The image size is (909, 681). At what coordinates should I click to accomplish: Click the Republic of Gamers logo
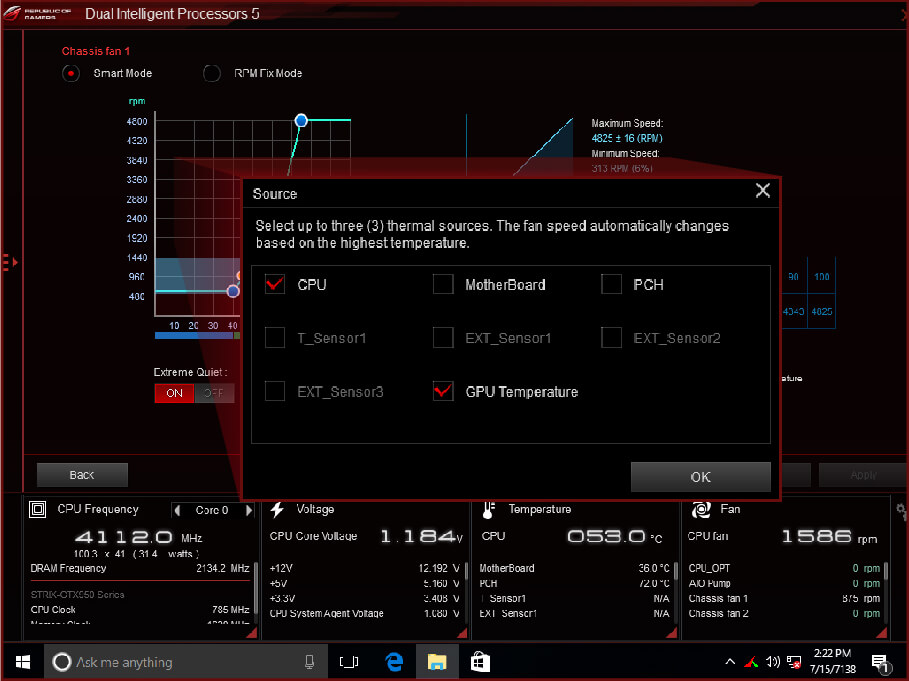click(x=38, y=13)
